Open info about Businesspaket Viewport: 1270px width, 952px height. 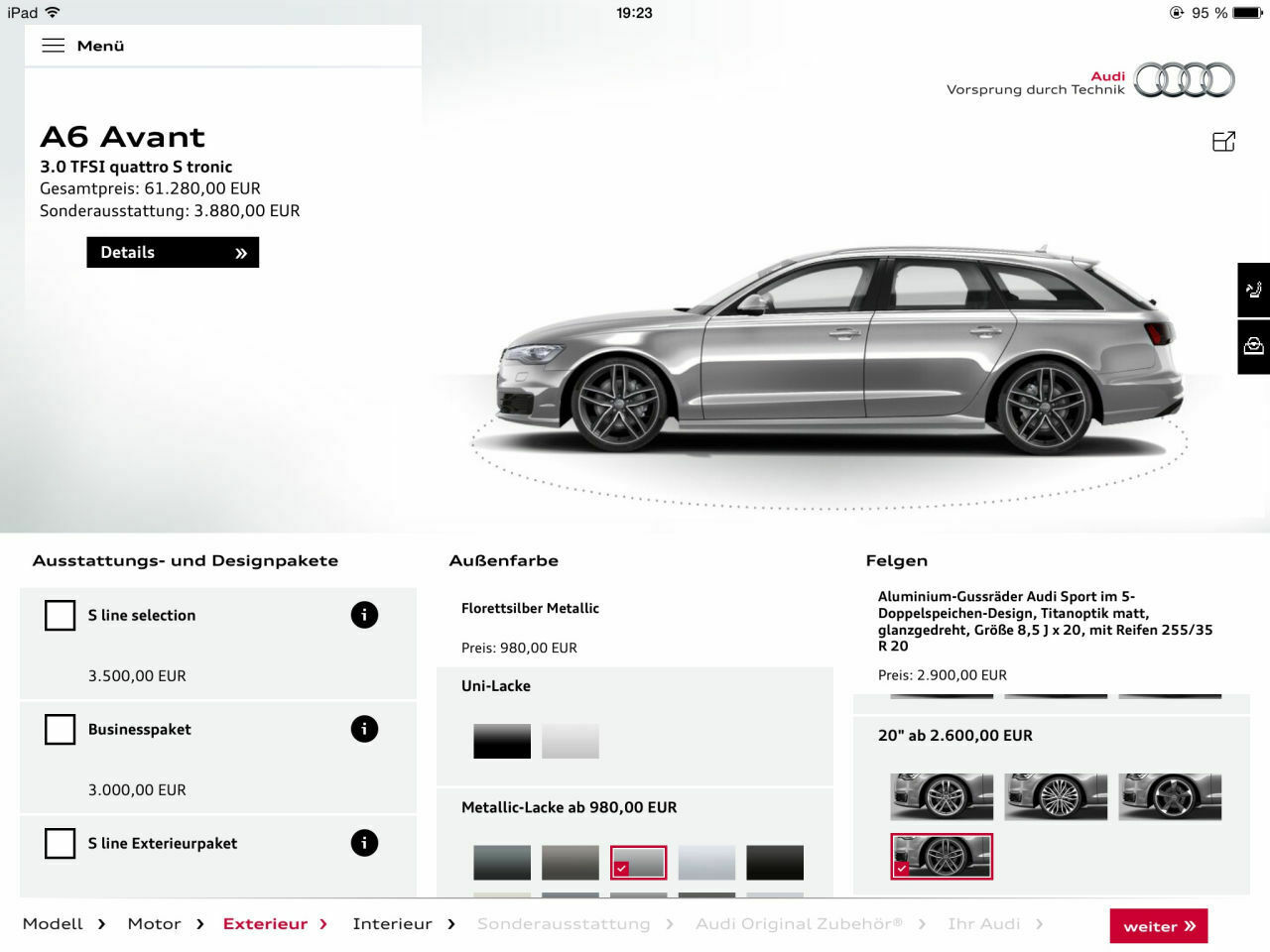(364, 729)
